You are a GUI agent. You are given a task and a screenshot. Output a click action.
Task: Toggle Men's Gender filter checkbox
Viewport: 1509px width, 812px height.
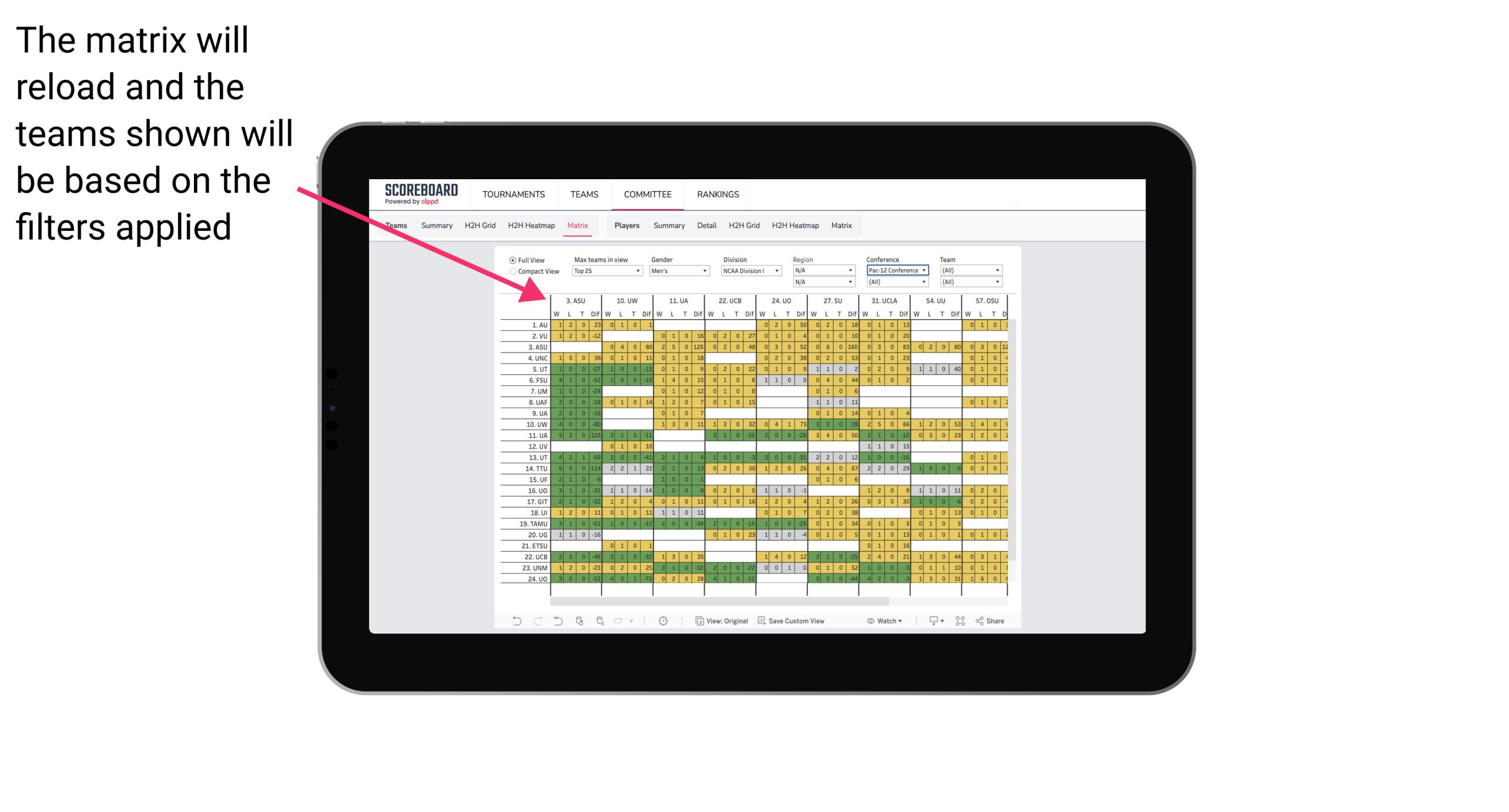coord(679,272)
